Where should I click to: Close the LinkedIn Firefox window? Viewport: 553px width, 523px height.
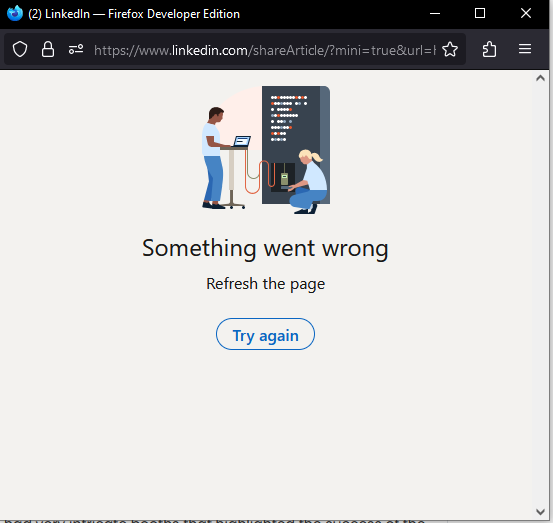point(526,13)
